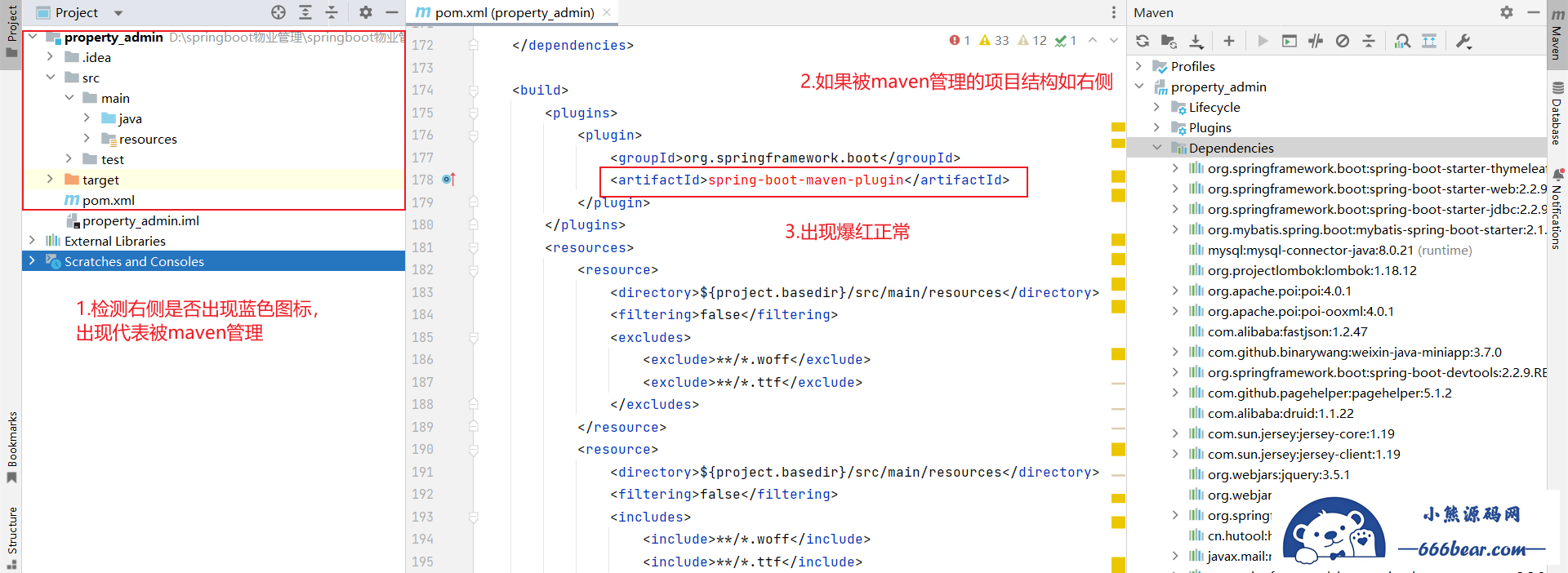Expand all in Project panel

(x=305, y=12)
